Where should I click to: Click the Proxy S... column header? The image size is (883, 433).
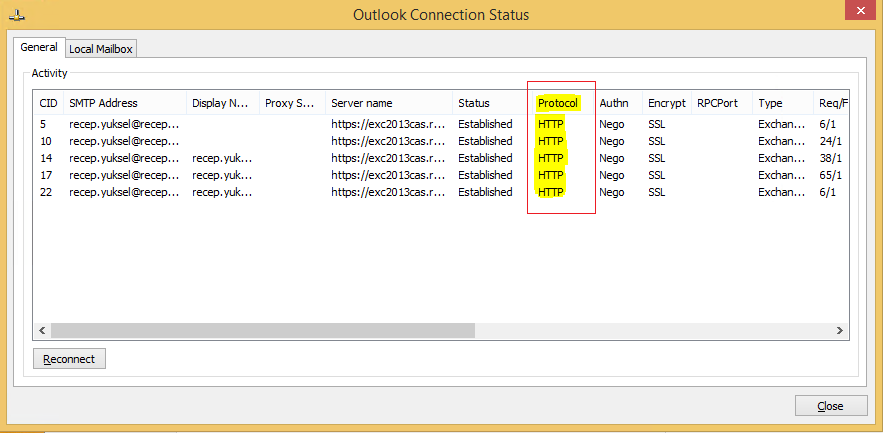click(x=293, y=103)
